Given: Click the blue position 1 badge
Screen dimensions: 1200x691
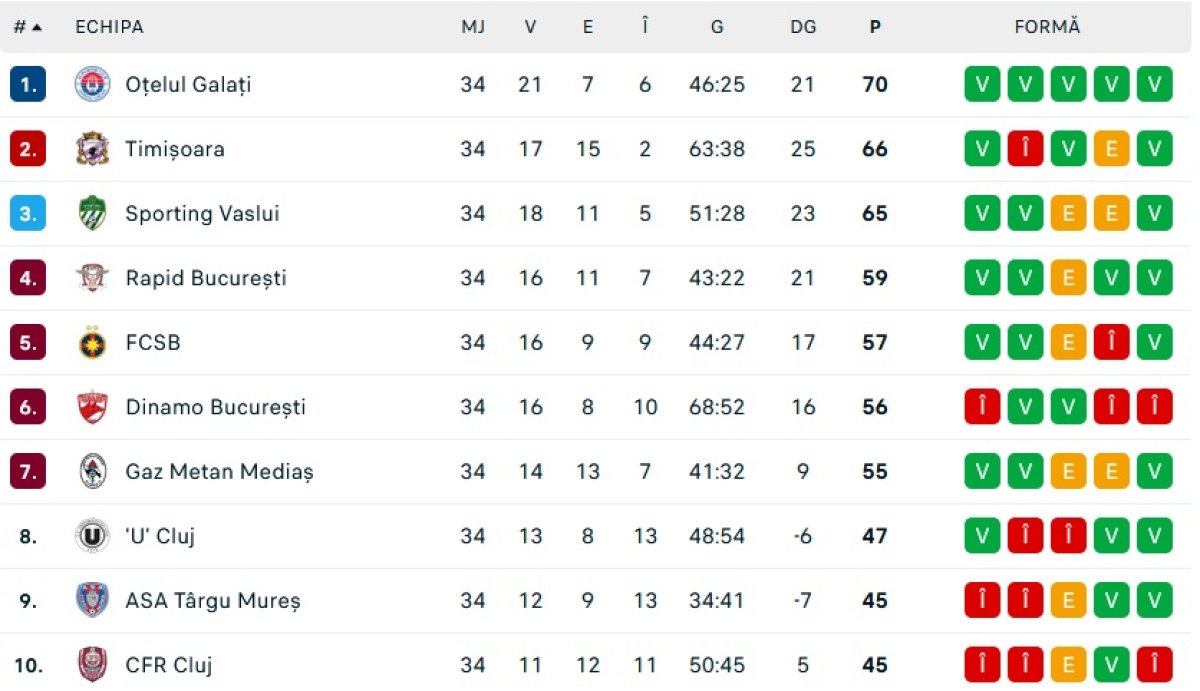Looking at the screenshot, I should coord(28,85).
